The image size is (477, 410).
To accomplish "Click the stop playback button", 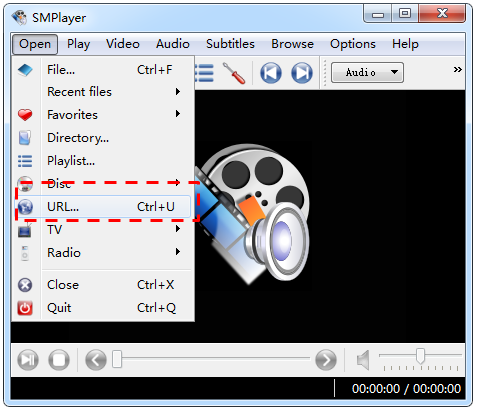I will [59, 360].
